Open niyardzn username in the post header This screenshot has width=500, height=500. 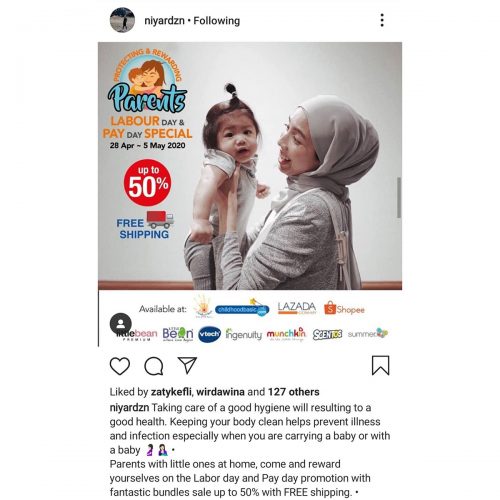164,21
